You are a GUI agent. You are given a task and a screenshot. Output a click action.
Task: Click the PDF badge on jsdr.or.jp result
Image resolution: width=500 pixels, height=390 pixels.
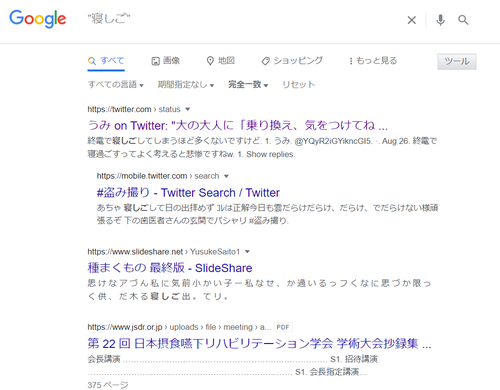(283, 327)
